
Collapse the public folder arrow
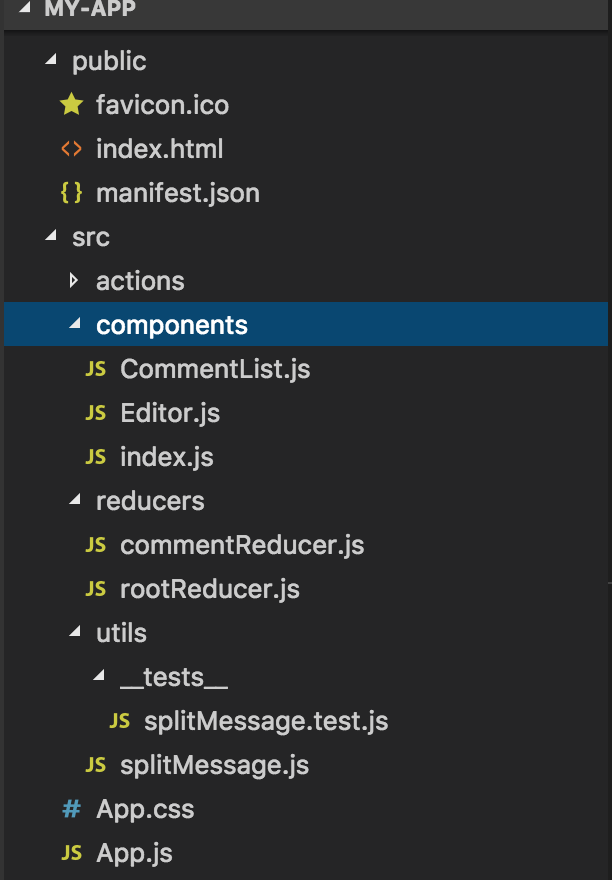tap(50, 61)
